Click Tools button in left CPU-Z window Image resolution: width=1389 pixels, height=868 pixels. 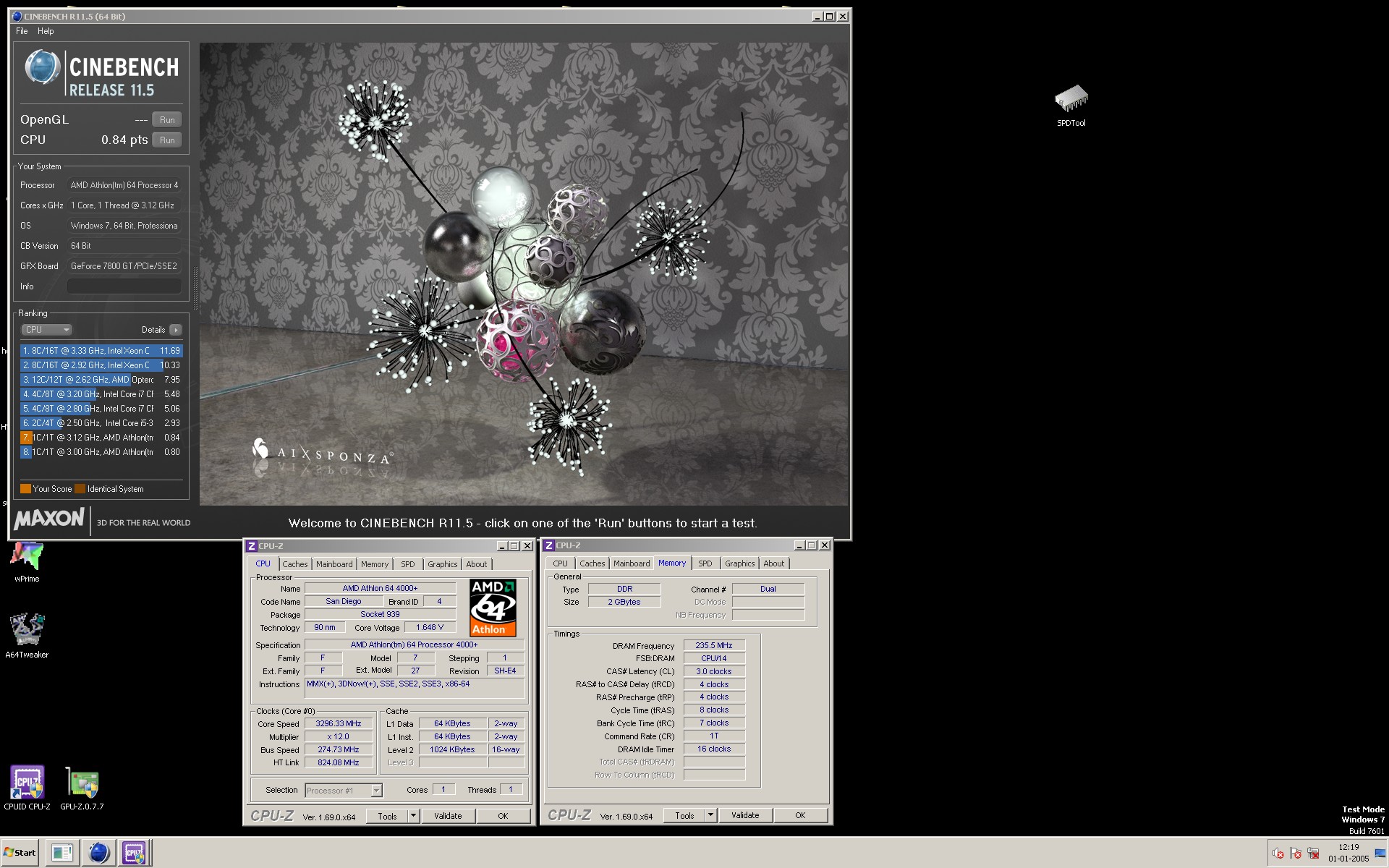[x=387, y=816]
